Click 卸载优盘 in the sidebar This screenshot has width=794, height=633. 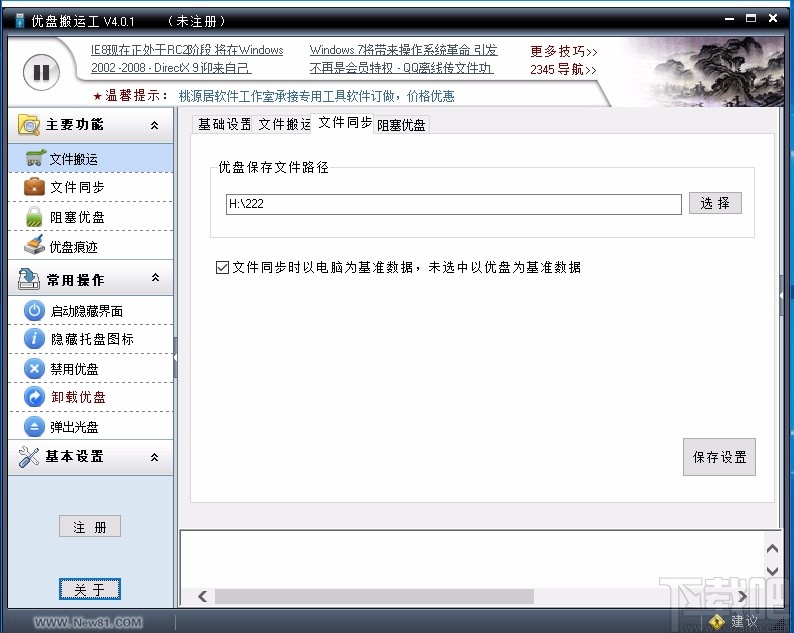91,397
